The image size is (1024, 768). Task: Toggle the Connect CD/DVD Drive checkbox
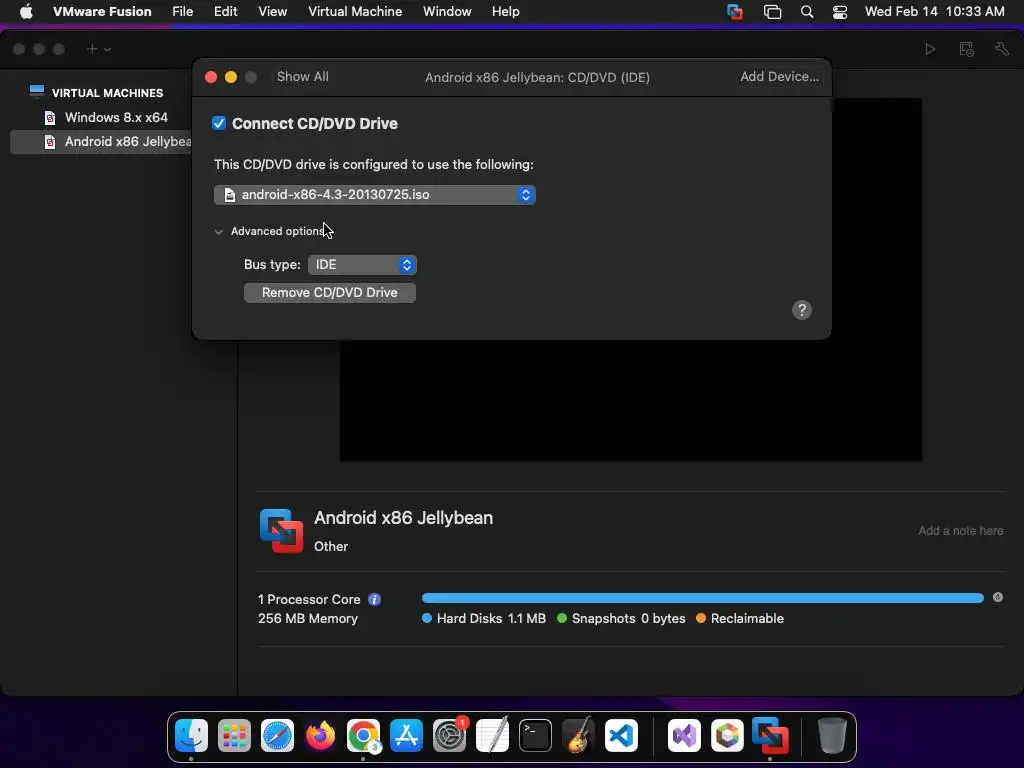point(219,123)
